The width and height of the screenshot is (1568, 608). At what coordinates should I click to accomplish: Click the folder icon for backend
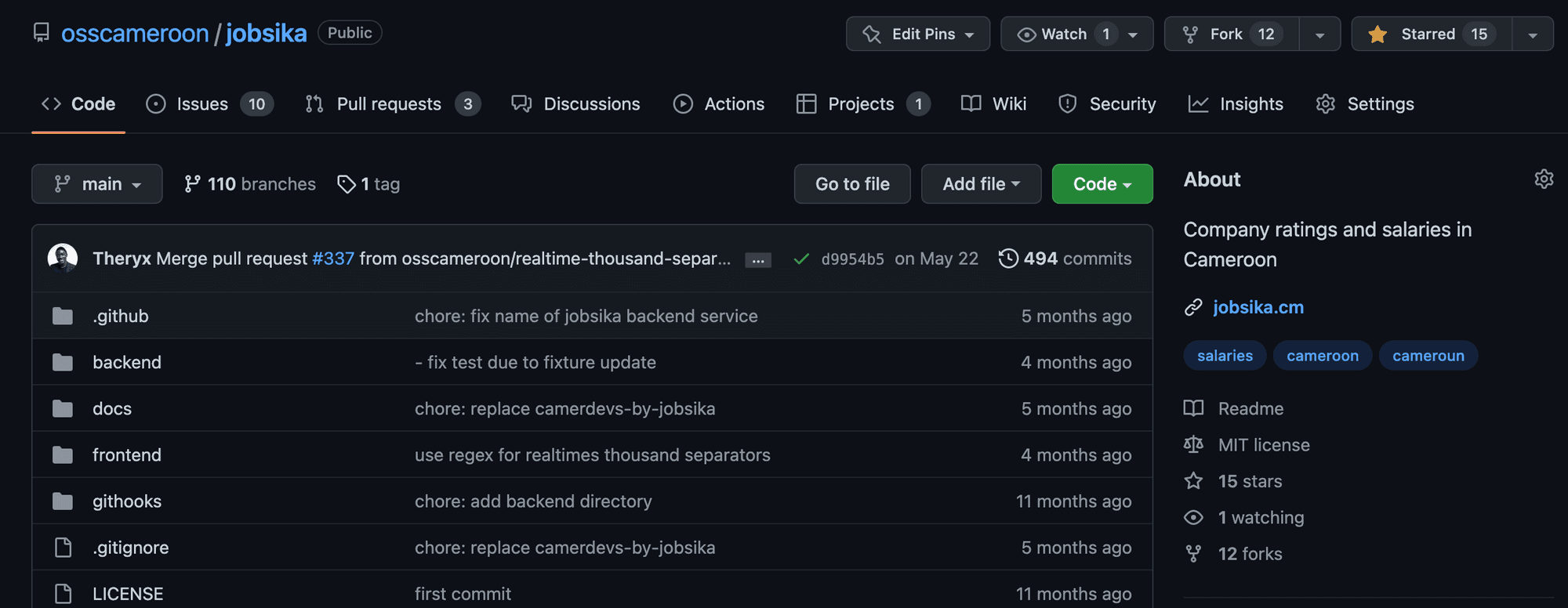(x=63, y=362)
